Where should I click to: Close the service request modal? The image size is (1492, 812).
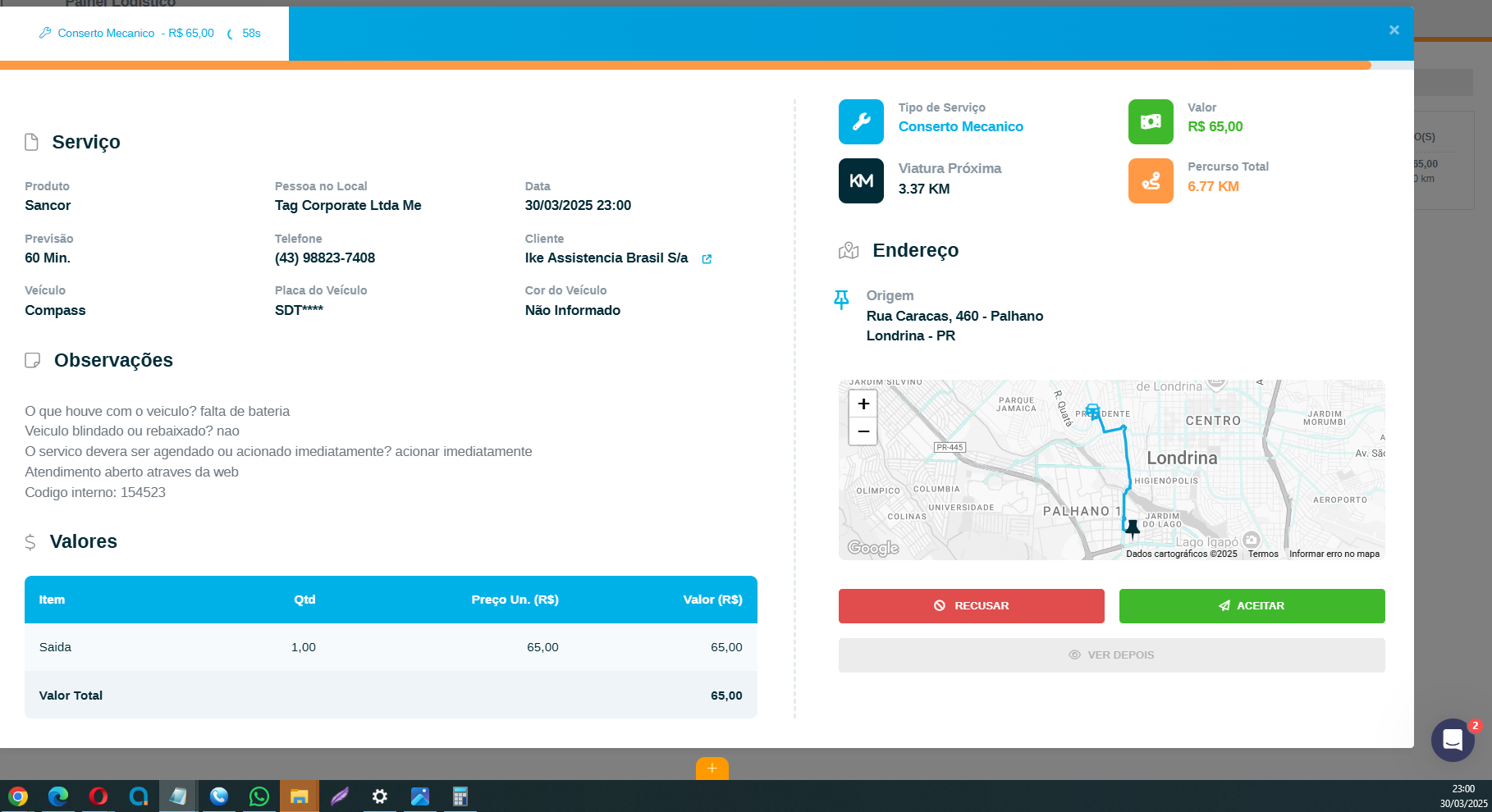point(1394,30)
